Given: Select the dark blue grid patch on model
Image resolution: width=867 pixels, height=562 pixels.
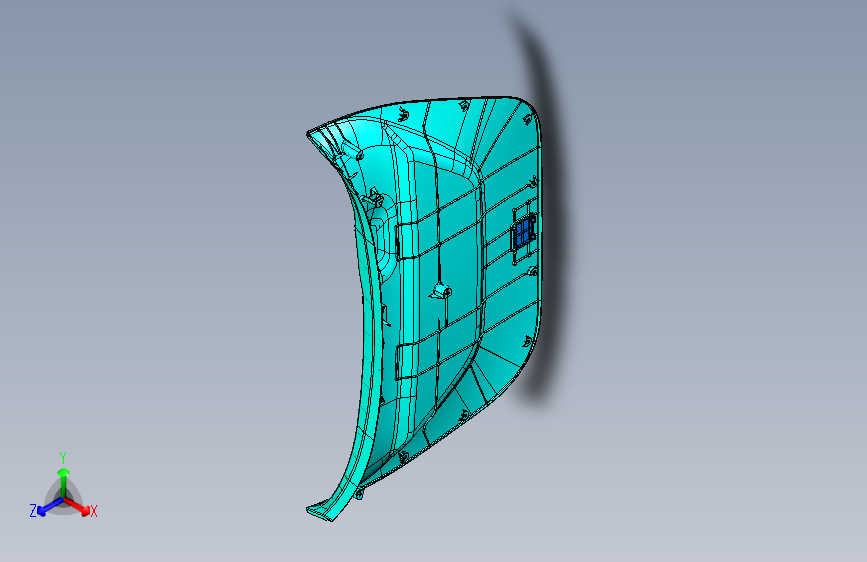Looking at the screenshot, I should pos(525,231).
